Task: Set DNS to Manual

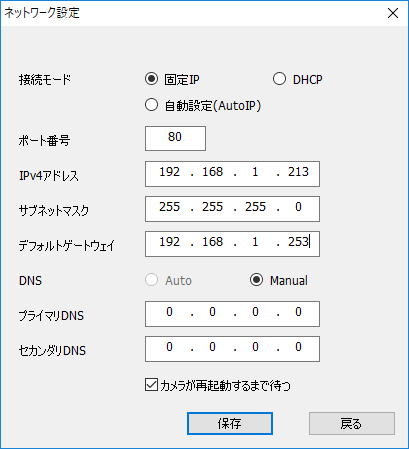Action: [x=256, y=280]
